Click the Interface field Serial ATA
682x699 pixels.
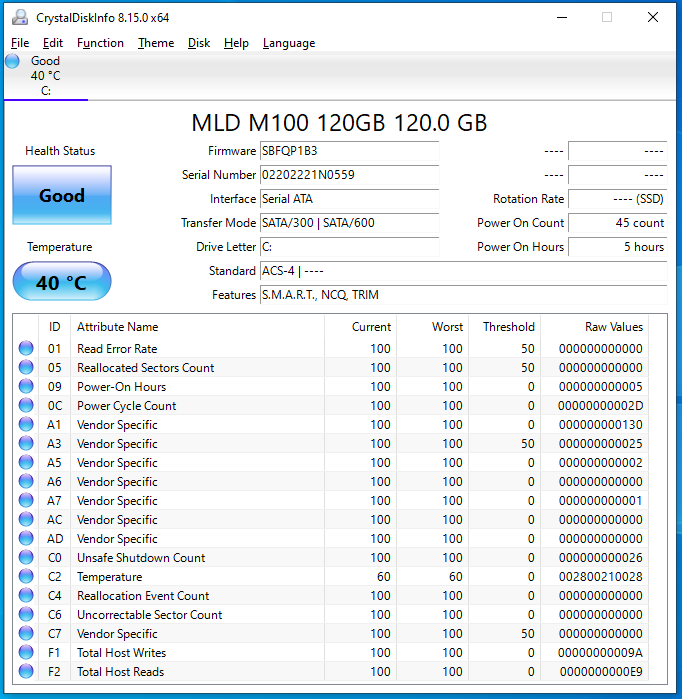point(349,199)
